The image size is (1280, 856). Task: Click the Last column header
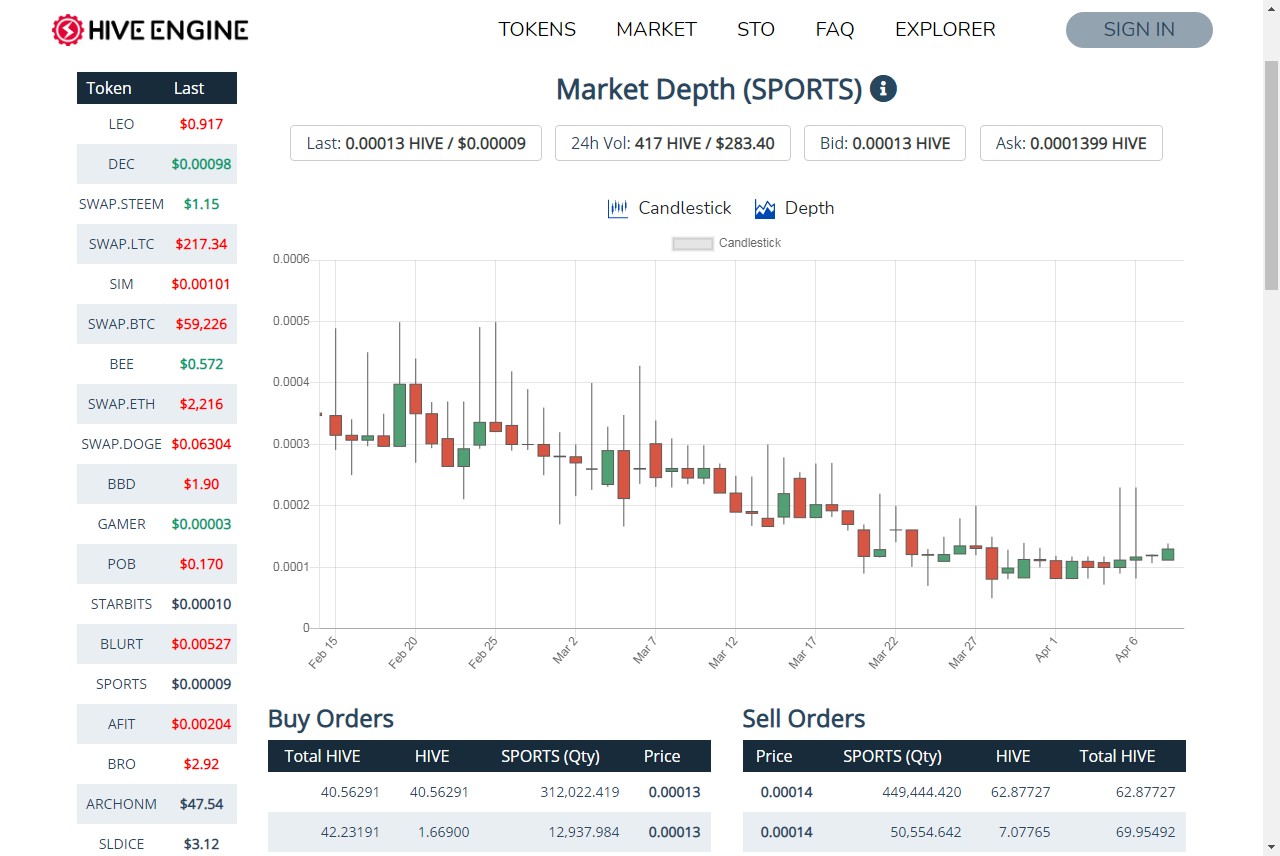189,88
